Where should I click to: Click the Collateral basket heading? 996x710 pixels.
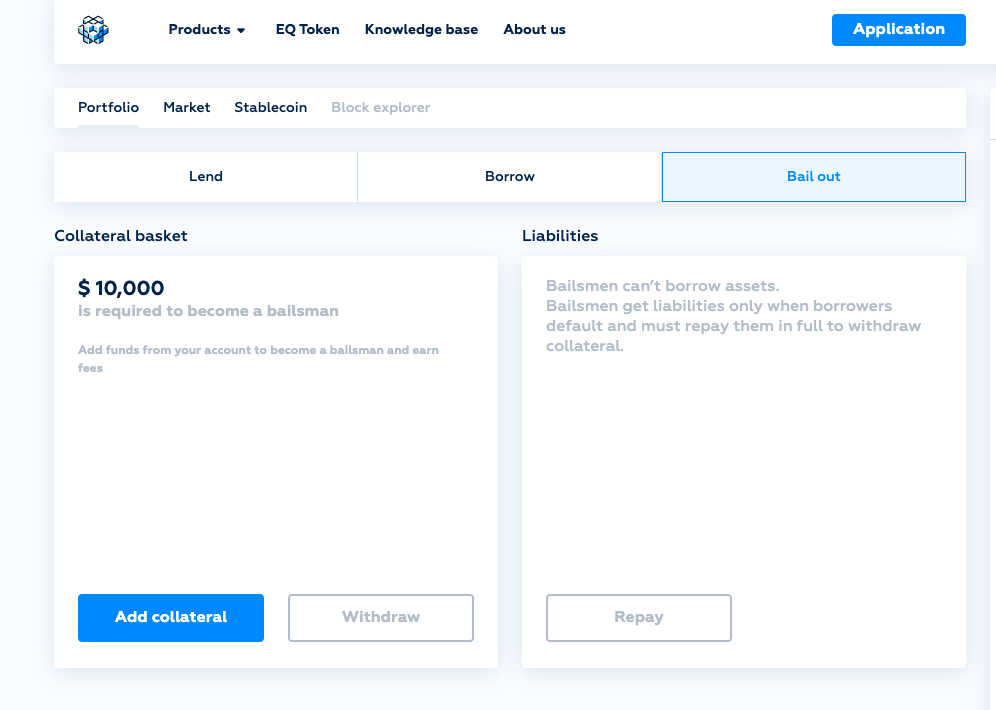[121, 236]
